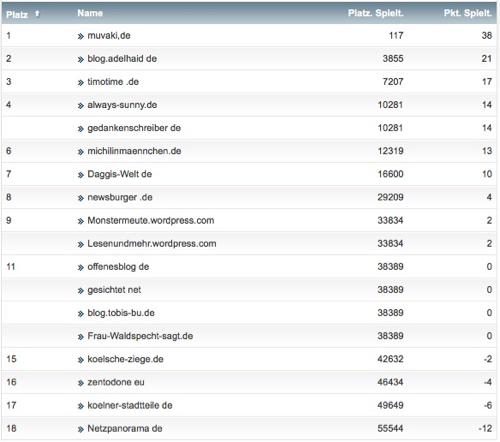Open the muvaki,de link

109,36
